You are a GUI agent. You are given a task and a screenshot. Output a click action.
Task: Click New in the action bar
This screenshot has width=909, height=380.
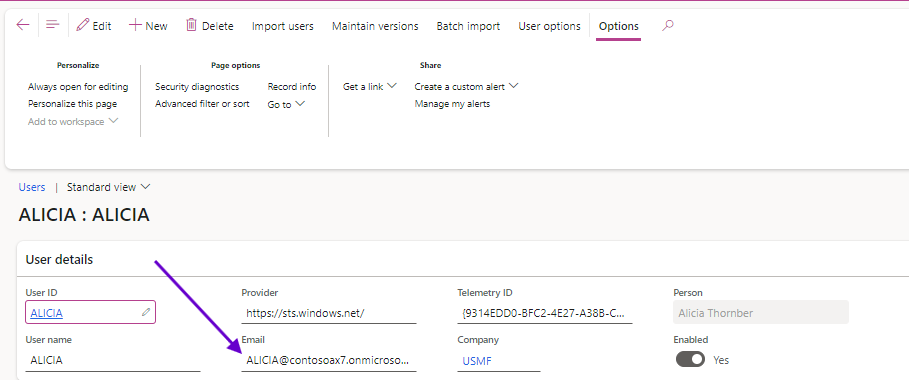pyautogui.click(x=148, y=26)
